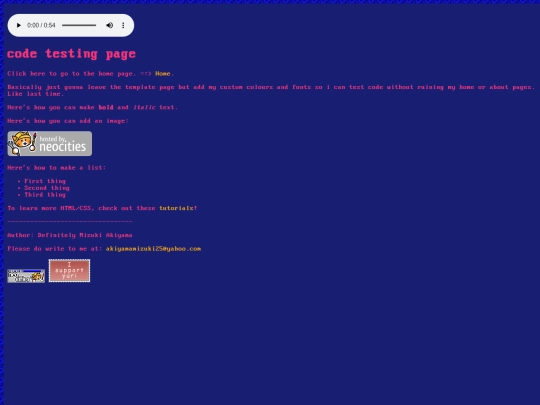This screenshot has width=540, height=405.
Task: Mute the audio player volume
Action: (x=110, y=25)
